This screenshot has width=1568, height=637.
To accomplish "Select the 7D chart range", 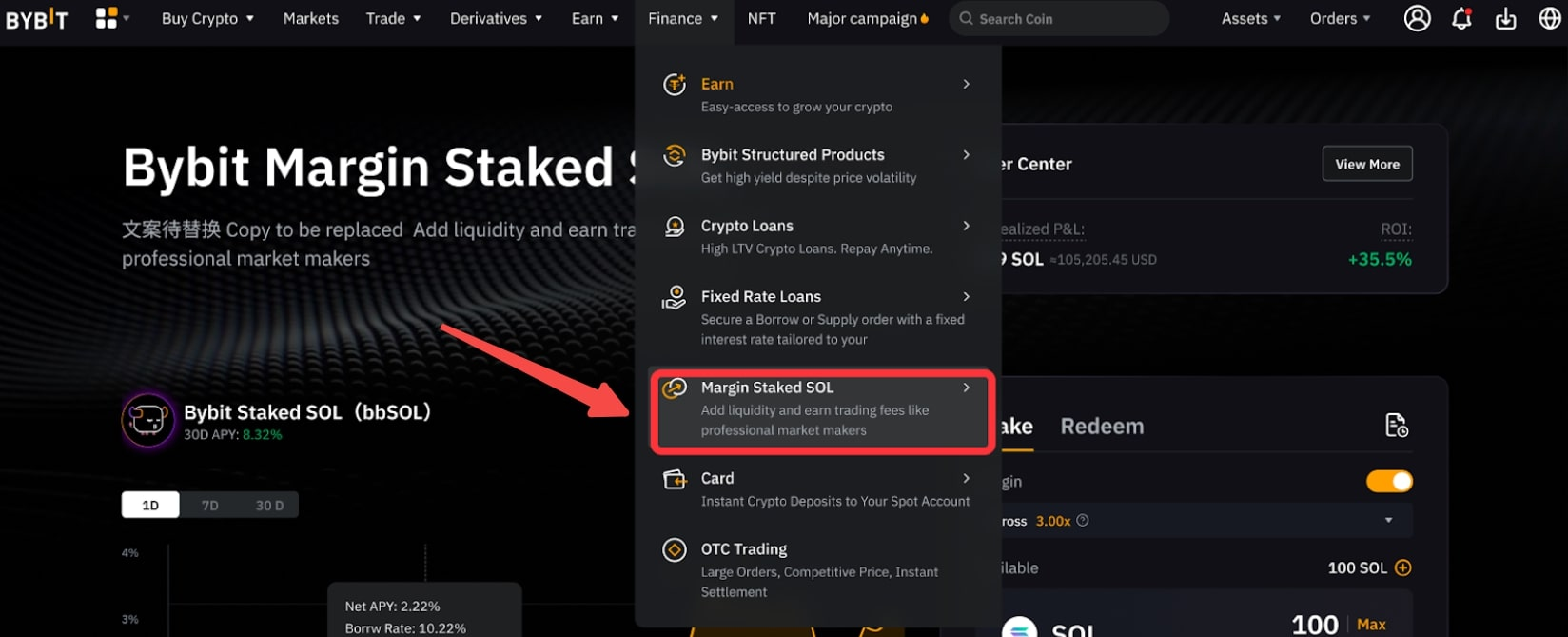I will [210, 506].
